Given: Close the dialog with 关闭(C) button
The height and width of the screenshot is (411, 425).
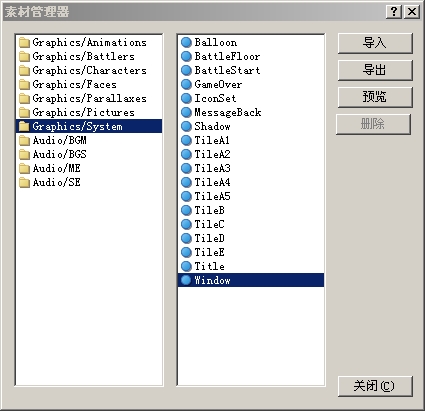Looking at the screenshot, I should pos(375,387).
